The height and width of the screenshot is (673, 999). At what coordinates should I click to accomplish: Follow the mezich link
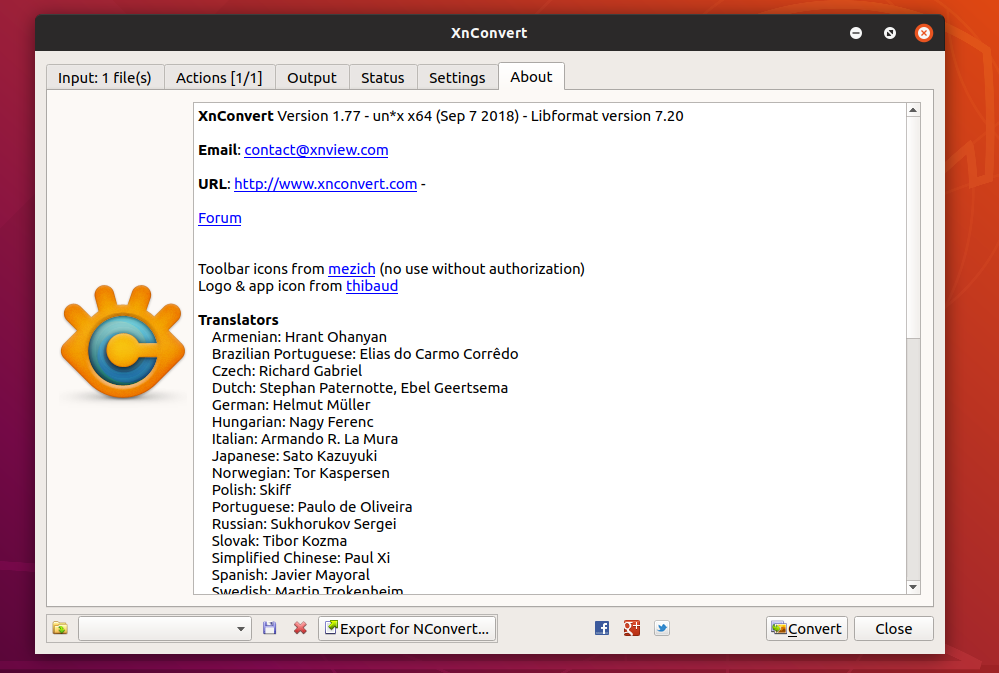[352, 269]
